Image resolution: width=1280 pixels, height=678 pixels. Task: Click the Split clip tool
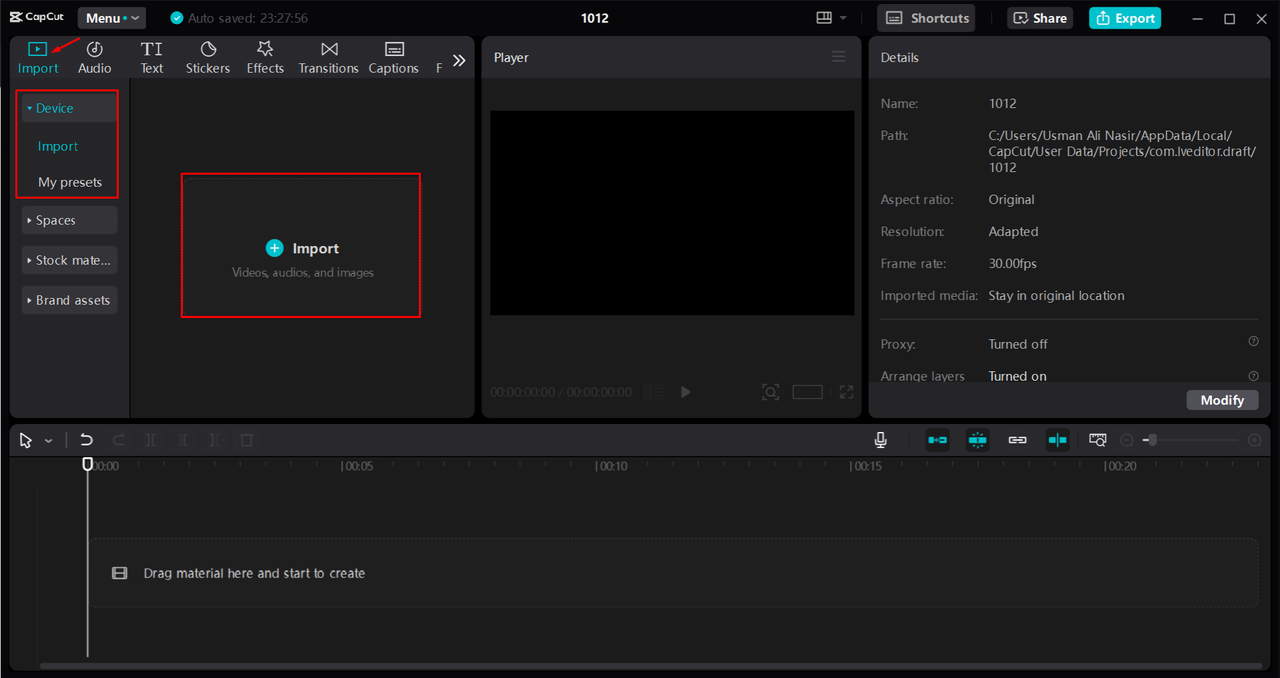(151, 440)
